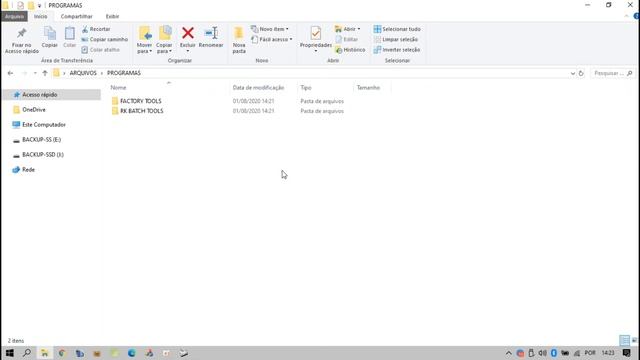Click Editar in the ribbon
Image resolution: width=640 pixels, height=360 pixels.
point(347,40)
